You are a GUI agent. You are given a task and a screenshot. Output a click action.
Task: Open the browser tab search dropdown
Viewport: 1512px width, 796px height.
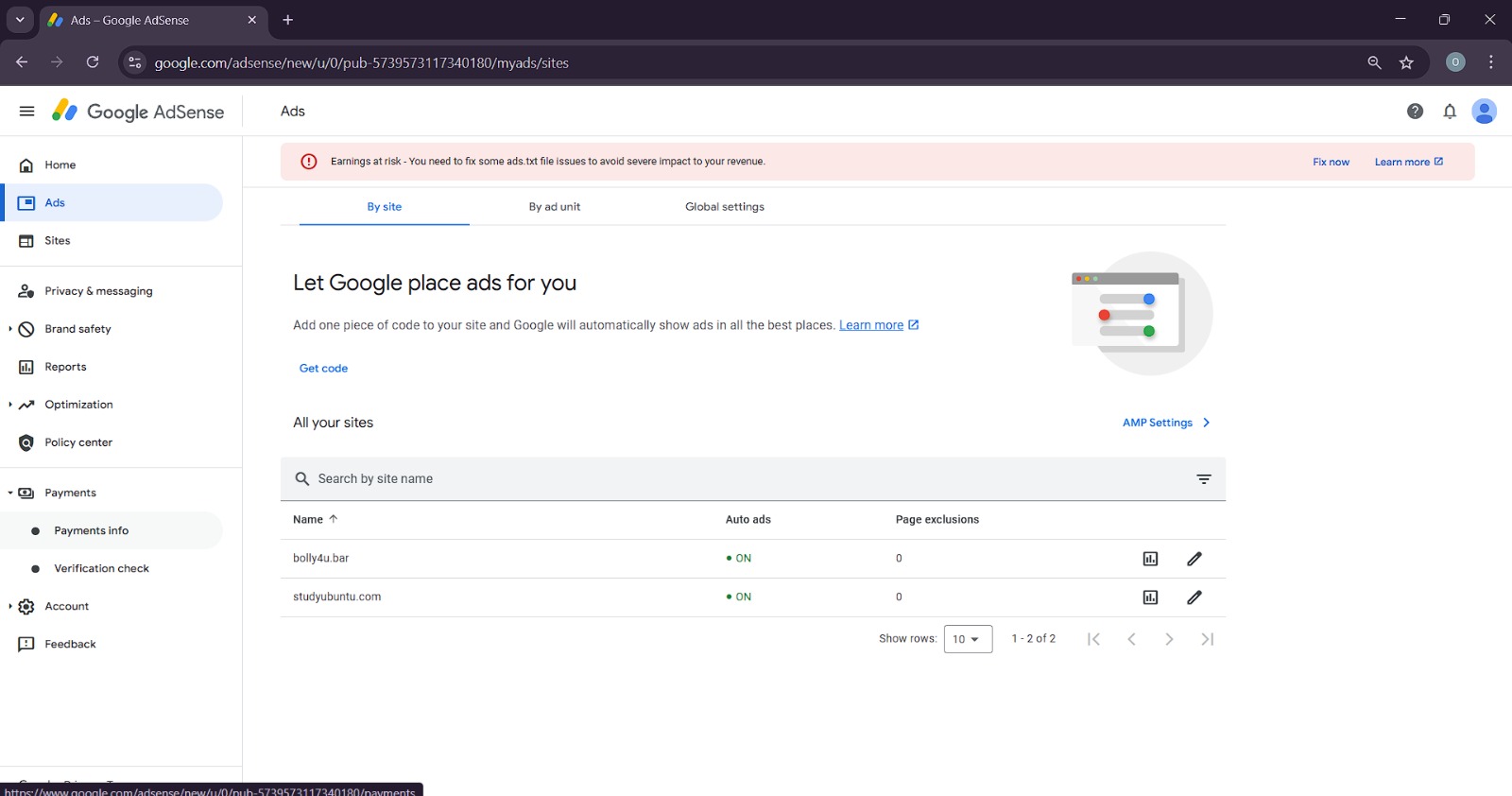click(x=20, y=20)
